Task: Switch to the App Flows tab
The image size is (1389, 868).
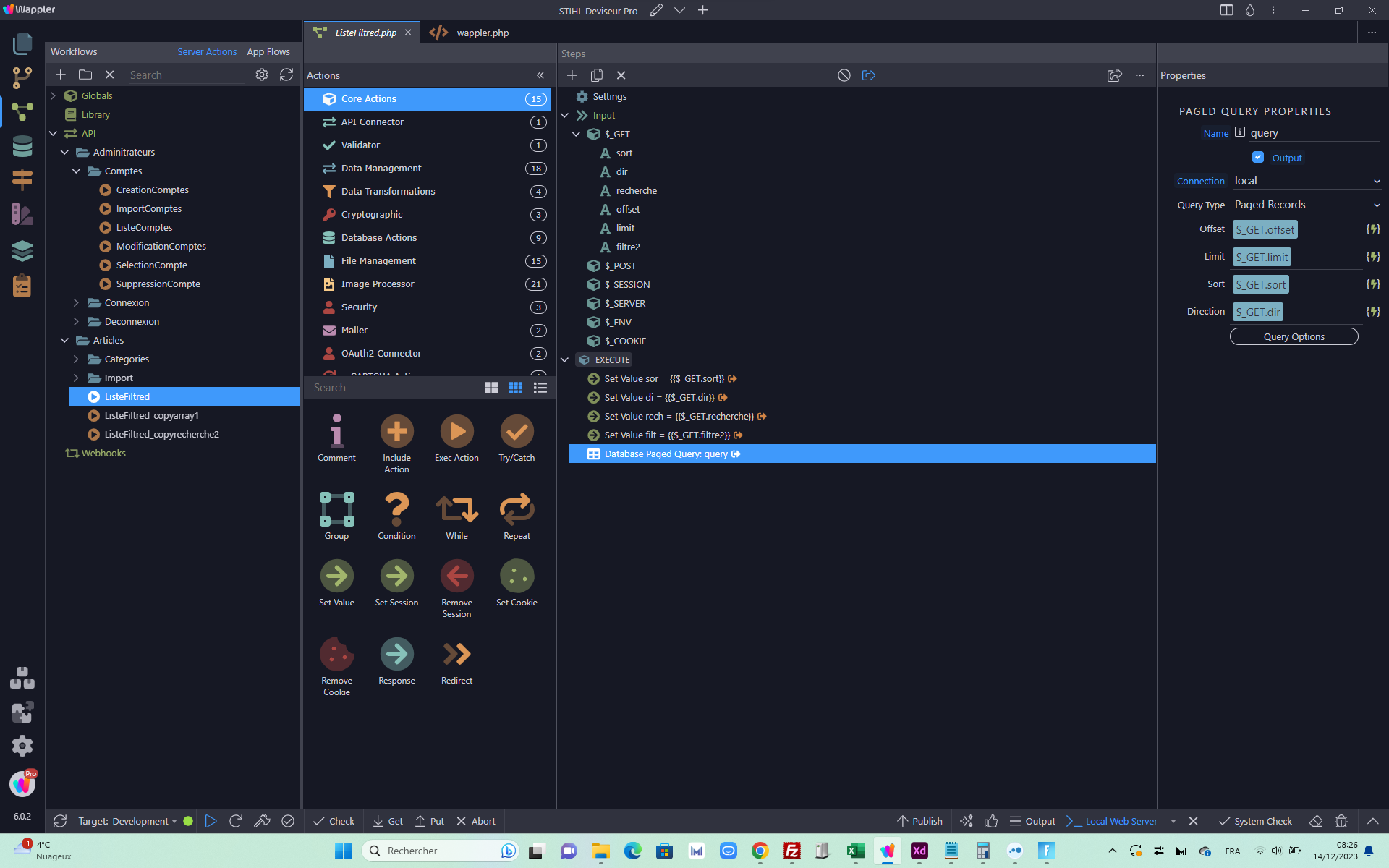Action: pyautogui.click(x=268, y=52)
